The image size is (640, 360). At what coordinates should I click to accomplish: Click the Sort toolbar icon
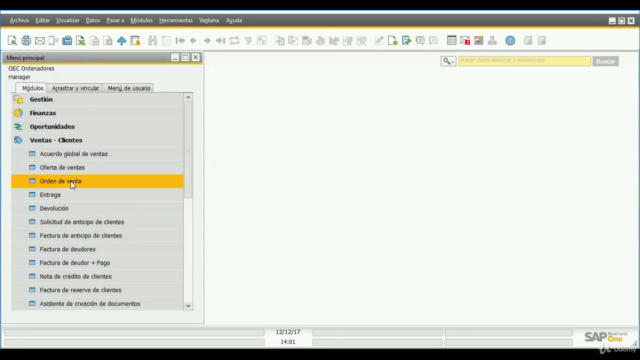tap(262, 40)
